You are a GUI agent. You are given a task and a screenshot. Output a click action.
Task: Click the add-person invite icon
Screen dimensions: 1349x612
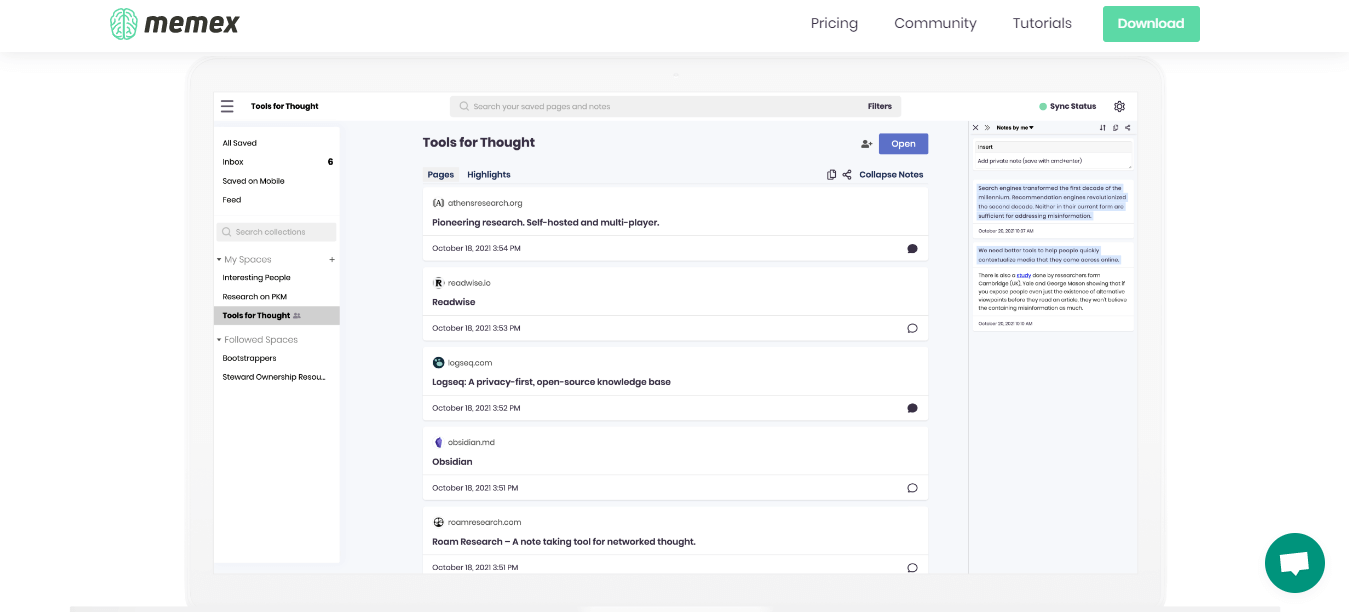click(x=866, y=144)
